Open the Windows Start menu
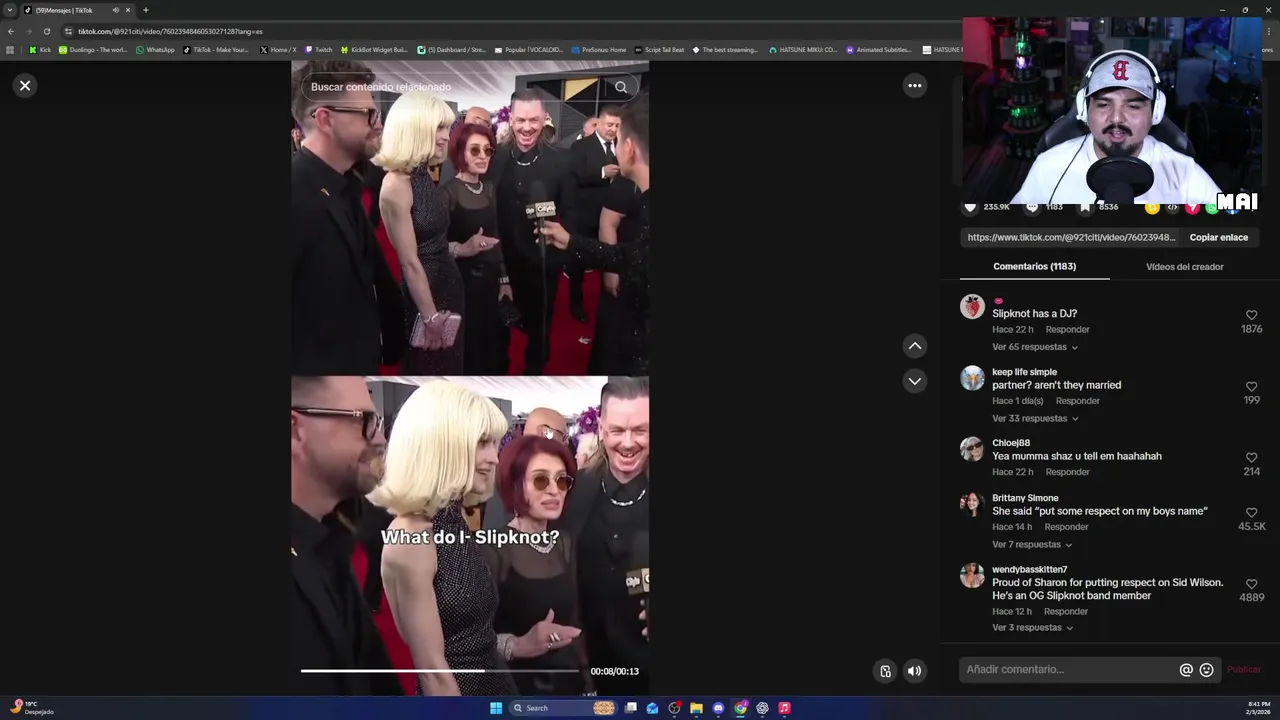The width and height of the screenshot is (1280, 720). point(496,708)
